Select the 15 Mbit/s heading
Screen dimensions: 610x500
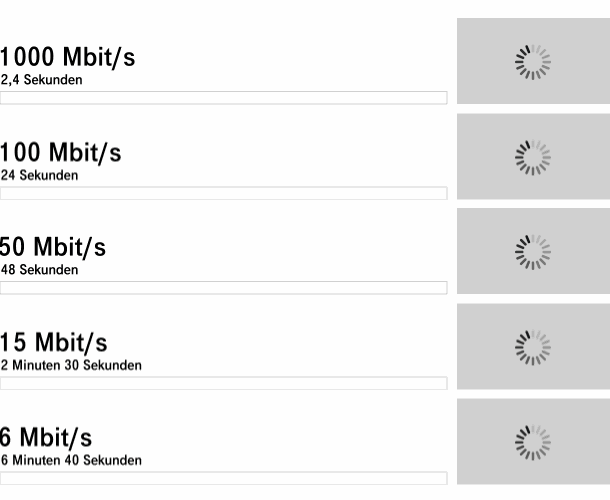(x=54, y=342)
